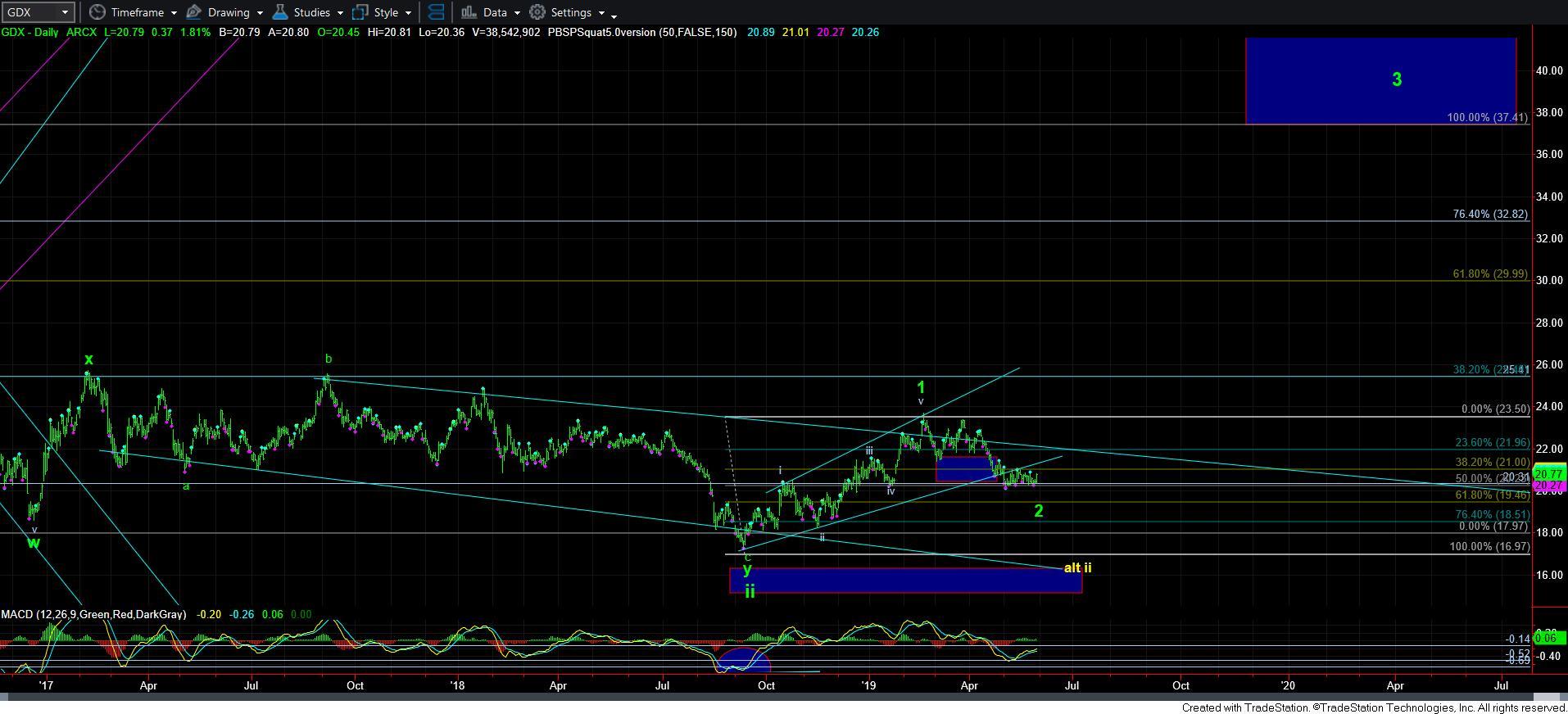1568x714 pixels.
Task: Select the MACD (12,26,9) indicator label
Action: [x=93, y=614]
